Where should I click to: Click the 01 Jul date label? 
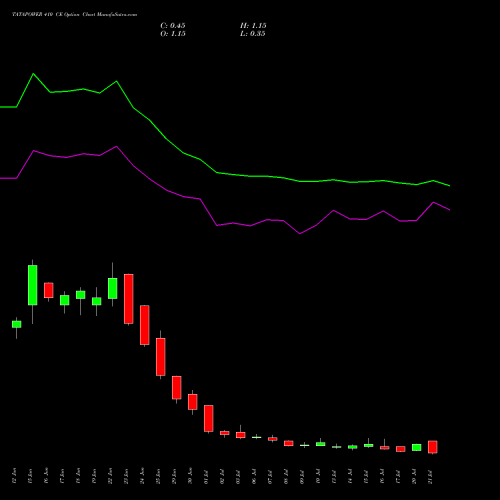point(206,476)
